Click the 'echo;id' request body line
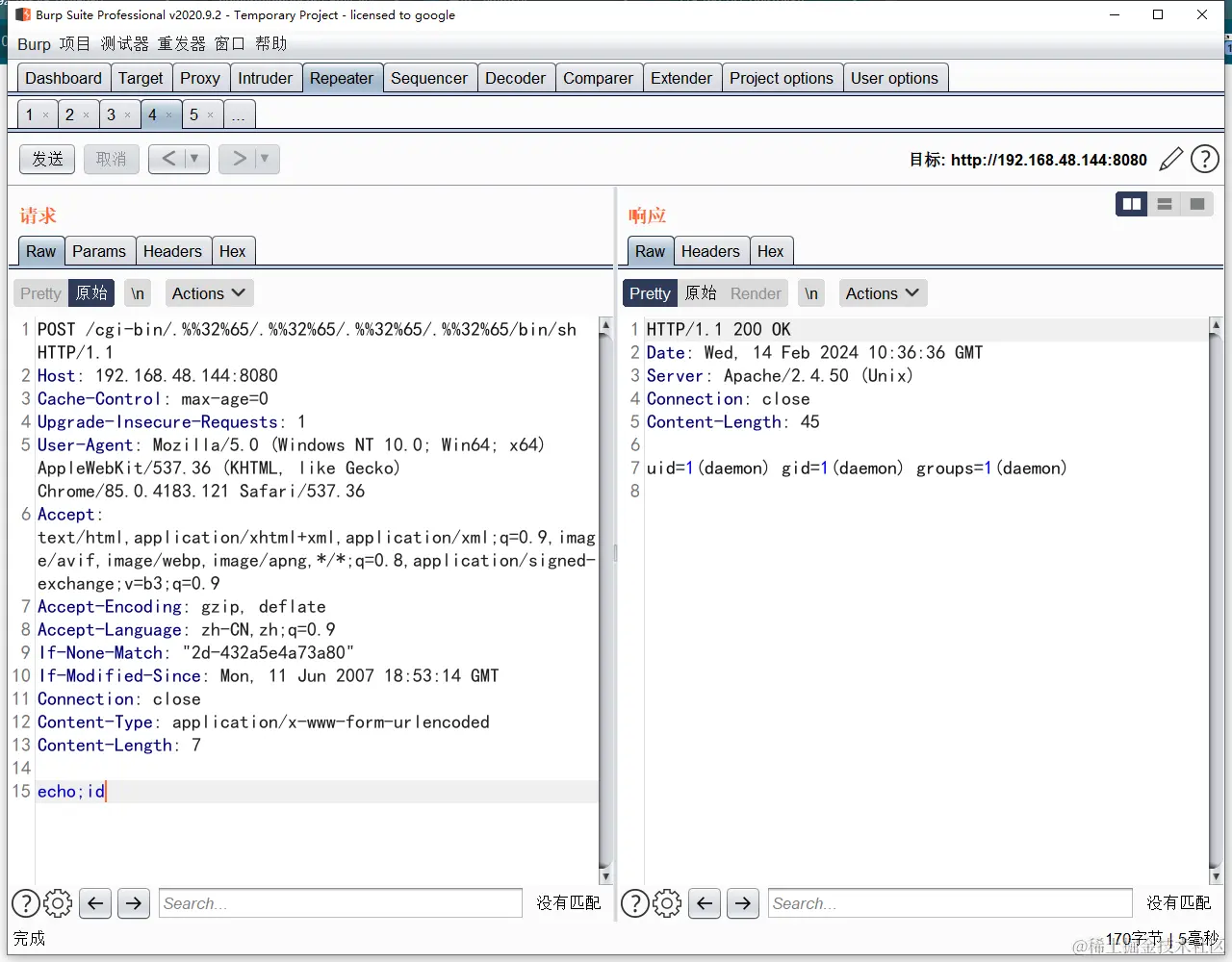Image resolution: width=1232 pixels, height=962 pixels. (317, 791)
